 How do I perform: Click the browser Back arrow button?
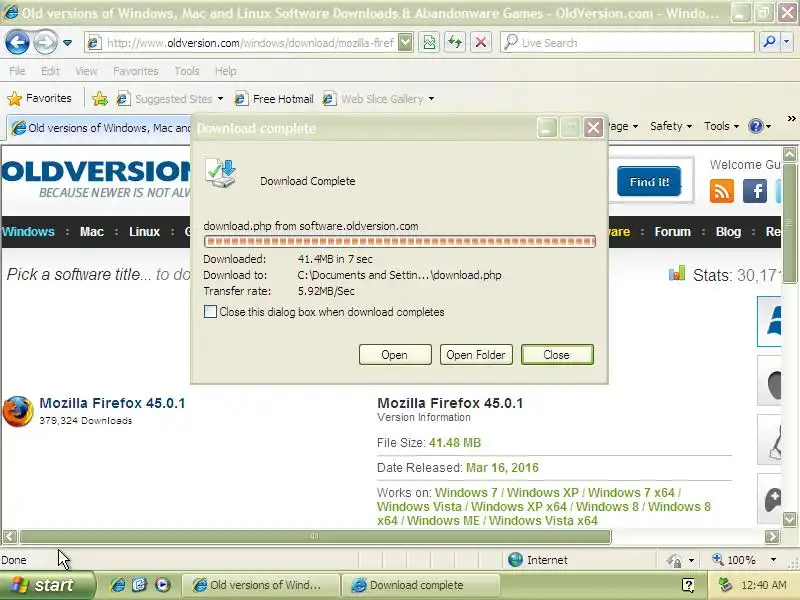click(x=17, y=42)
